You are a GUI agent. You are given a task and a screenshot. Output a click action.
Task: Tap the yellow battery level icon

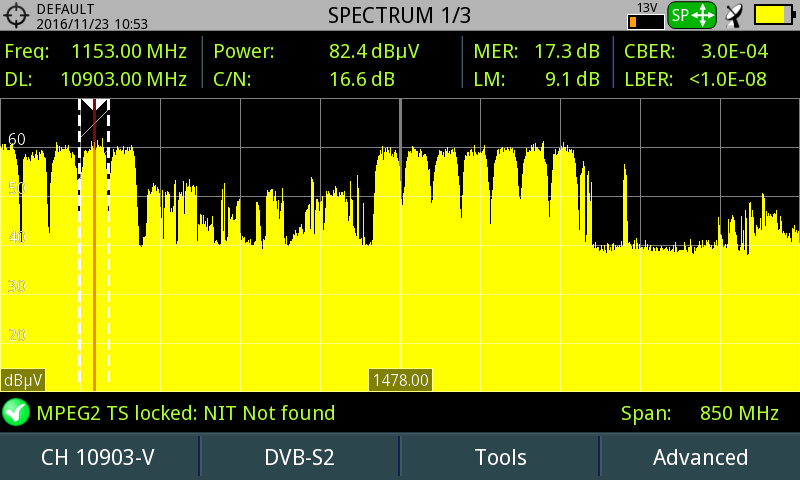coord(774,15)
